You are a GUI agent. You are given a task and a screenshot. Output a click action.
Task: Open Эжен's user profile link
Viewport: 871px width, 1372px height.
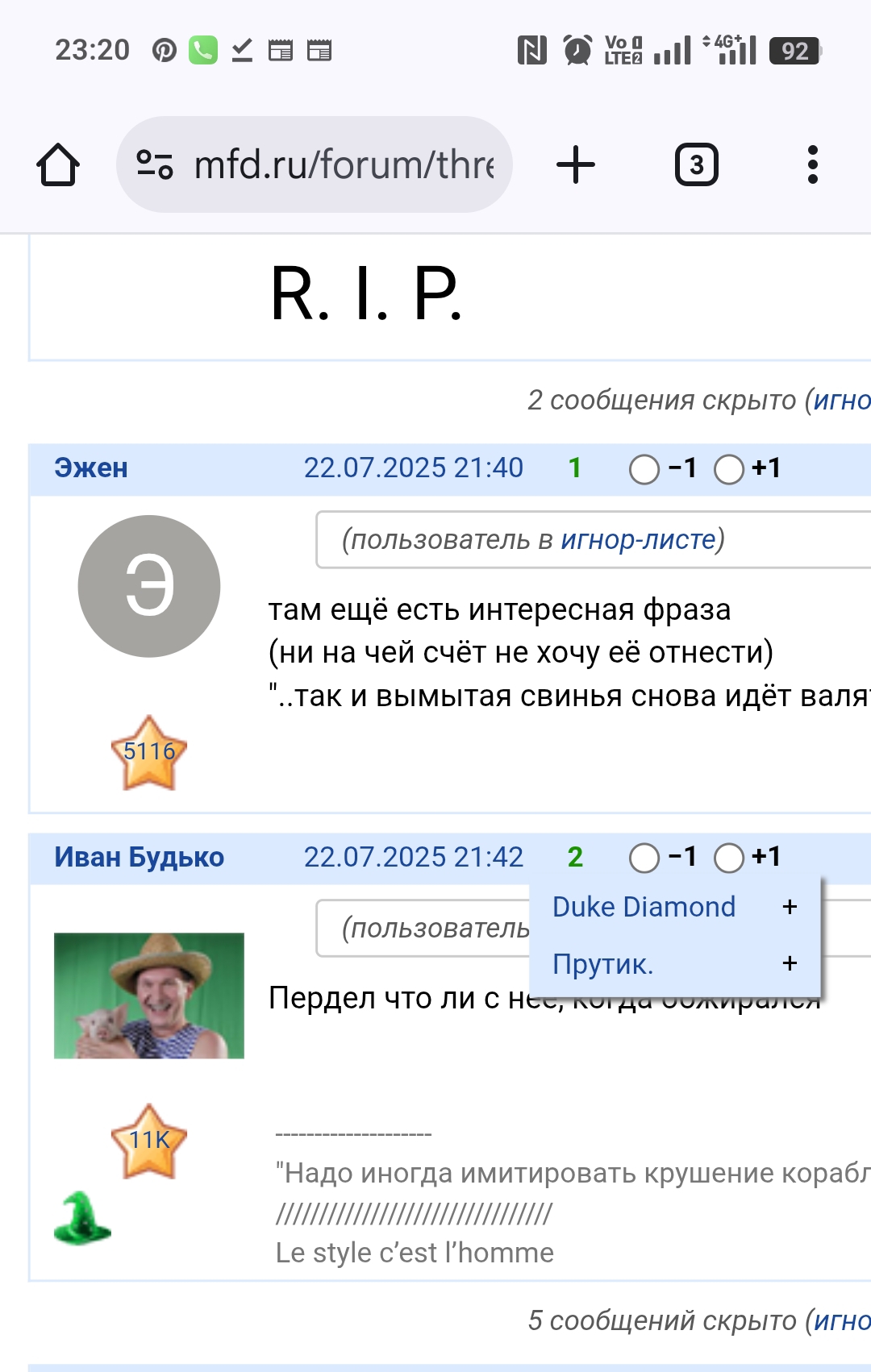point(91,468)
